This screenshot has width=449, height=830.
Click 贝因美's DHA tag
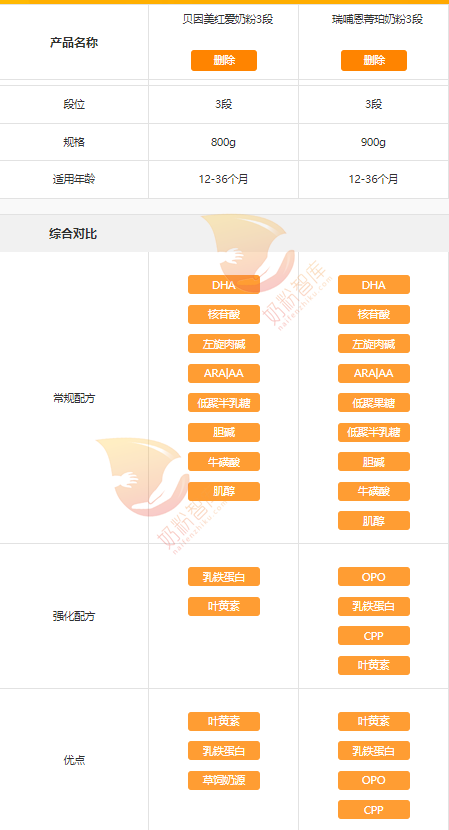click(x=224, y=285)
